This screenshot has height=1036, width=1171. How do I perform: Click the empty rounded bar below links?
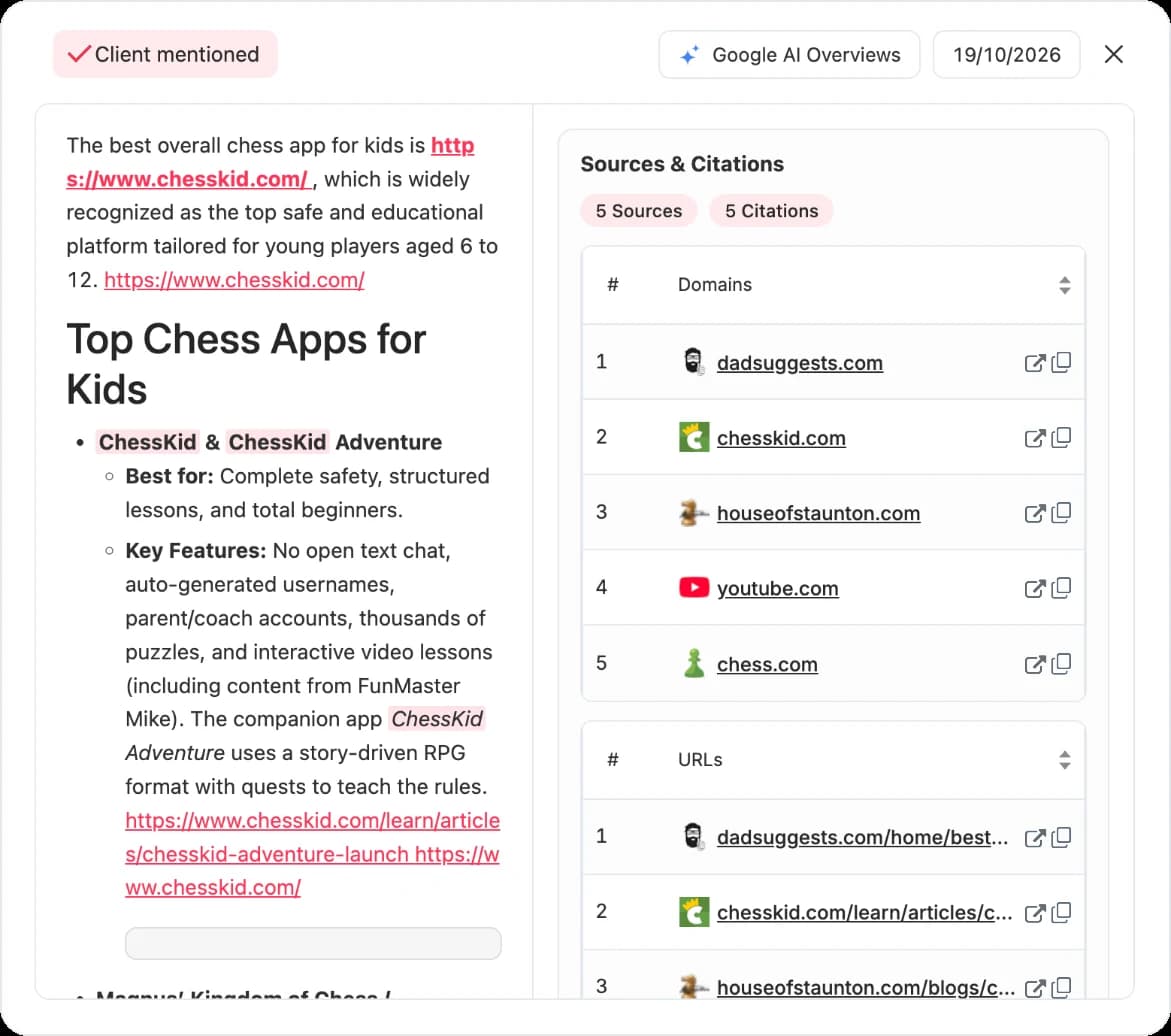313,943
